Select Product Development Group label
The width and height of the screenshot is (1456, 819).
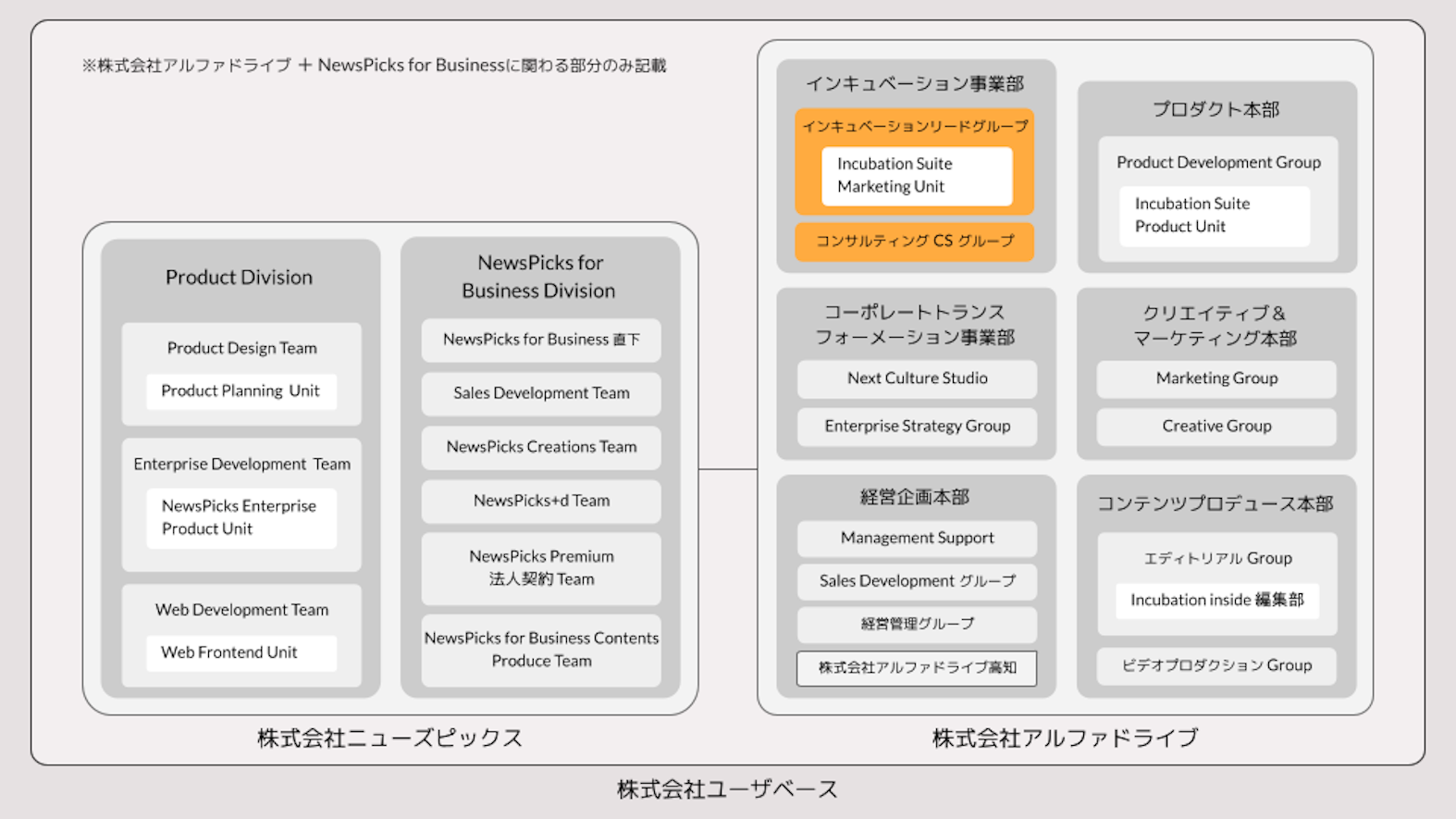click(x=1218, y=162)
